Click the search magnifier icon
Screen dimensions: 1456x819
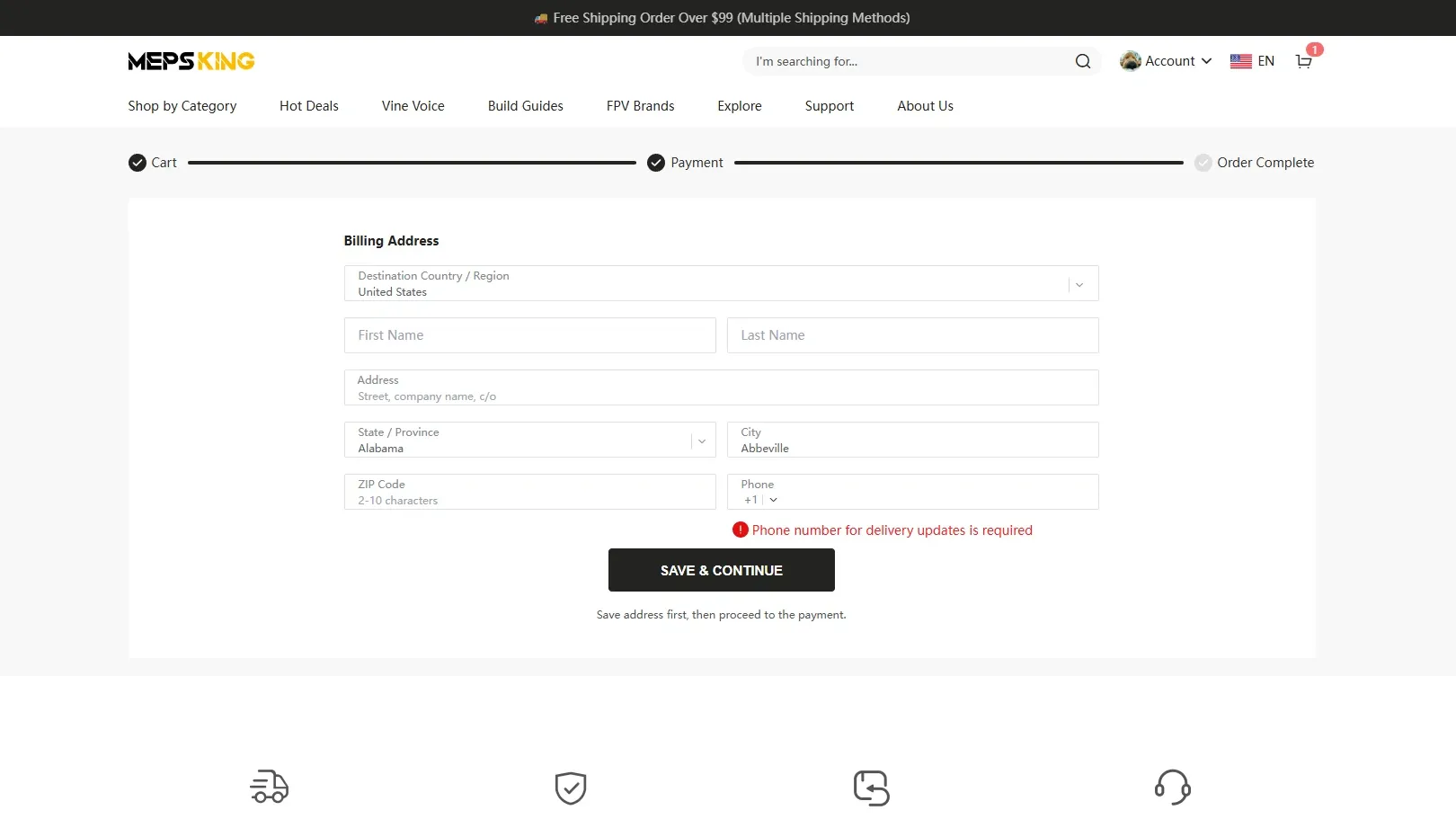coord(1082,61)
